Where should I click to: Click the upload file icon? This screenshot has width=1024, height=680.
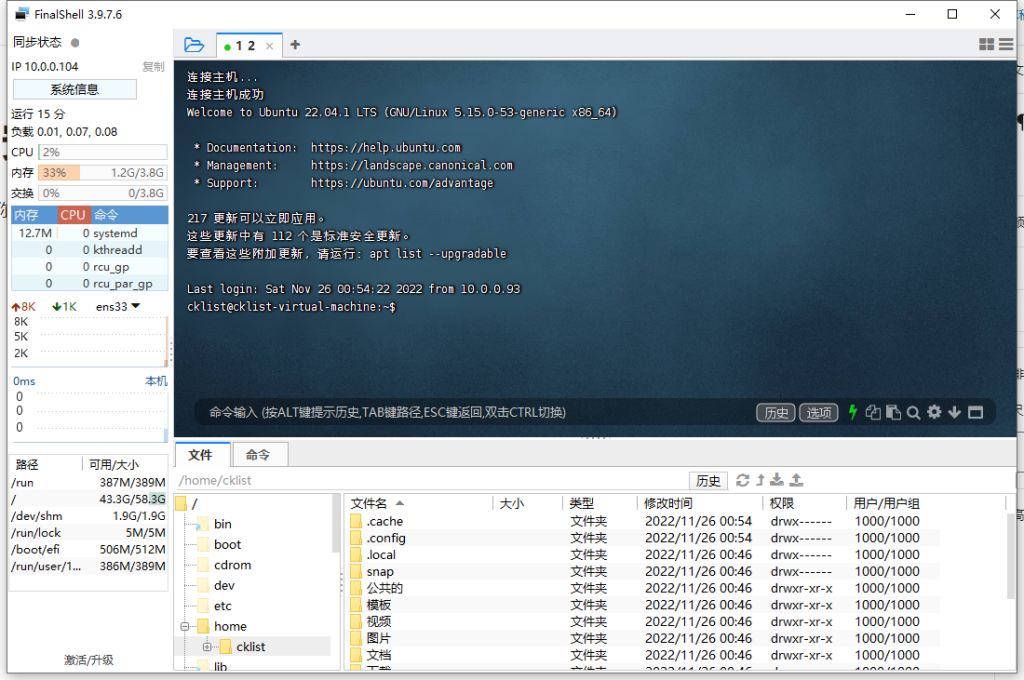tap(796, 480)
